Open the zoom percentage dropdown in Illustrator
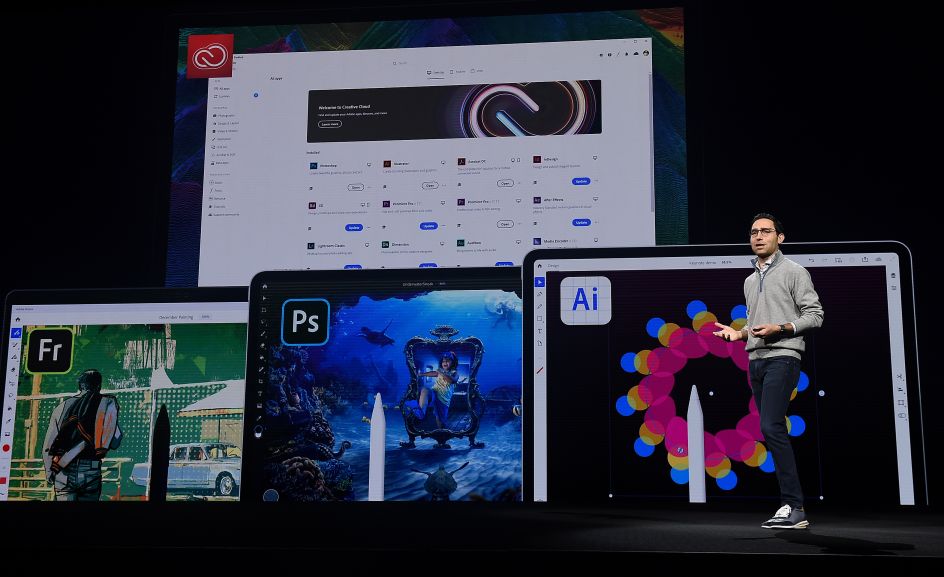This screenshot has height=577, width=944. 725,262
